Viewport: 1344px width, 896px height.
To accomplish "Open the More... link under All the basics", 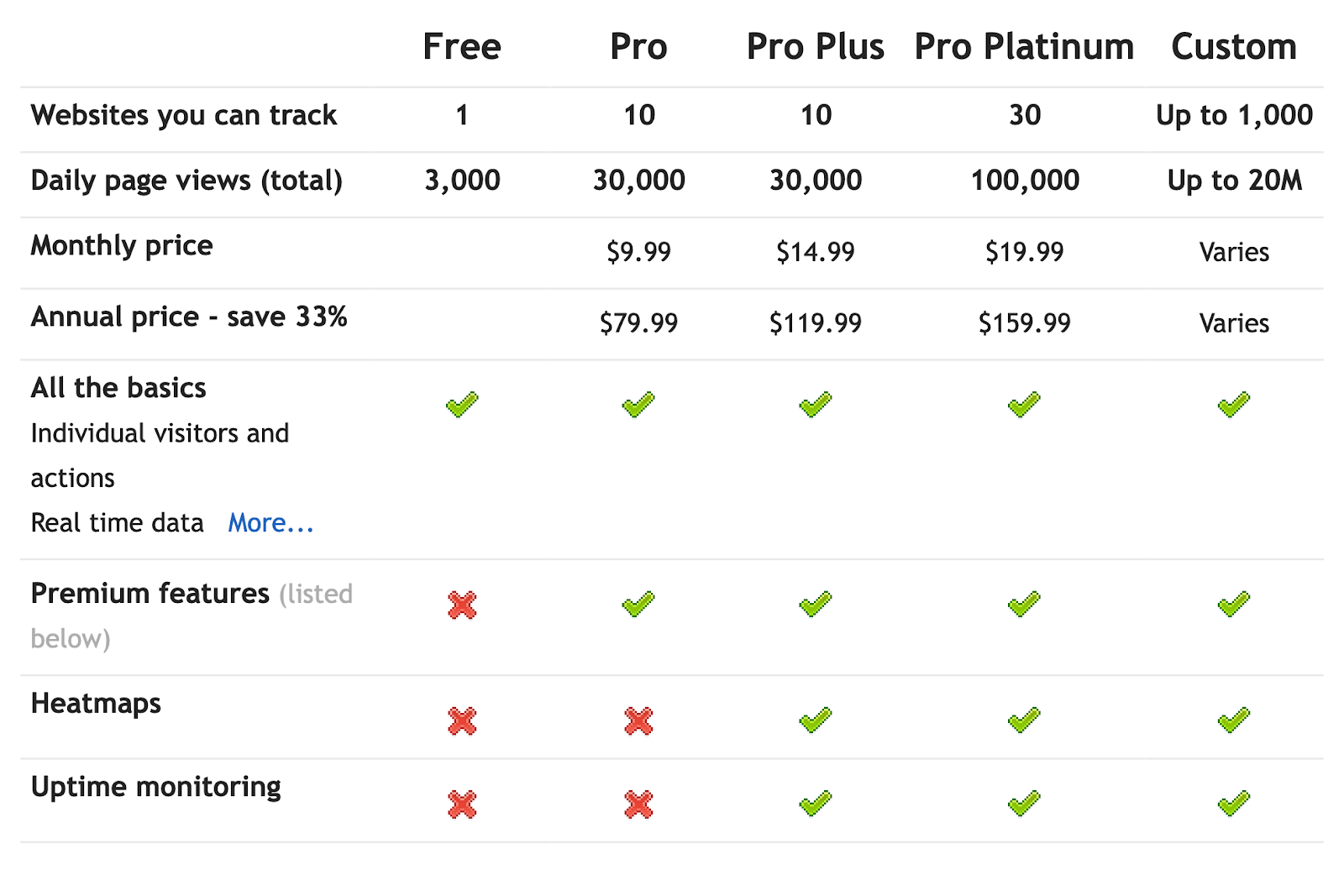I will [x=270, y=523].
